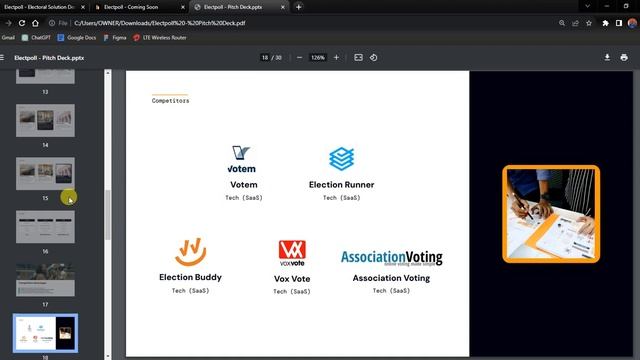Close the Electpoll - Coming Soon tab
640x360 pixels.
183,7
